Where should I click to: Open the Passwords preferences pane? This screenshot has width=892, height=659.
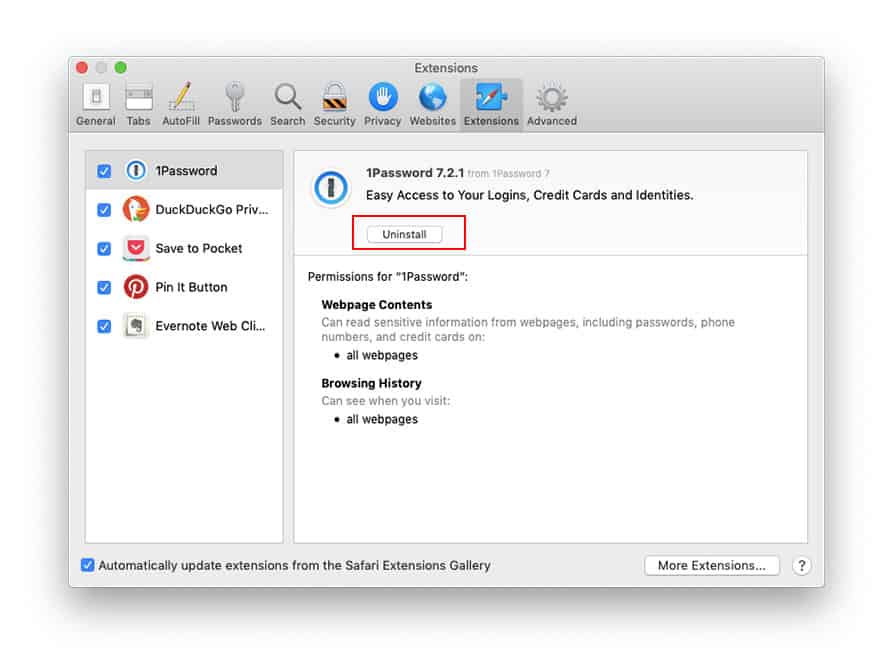[x=234, y=105]
